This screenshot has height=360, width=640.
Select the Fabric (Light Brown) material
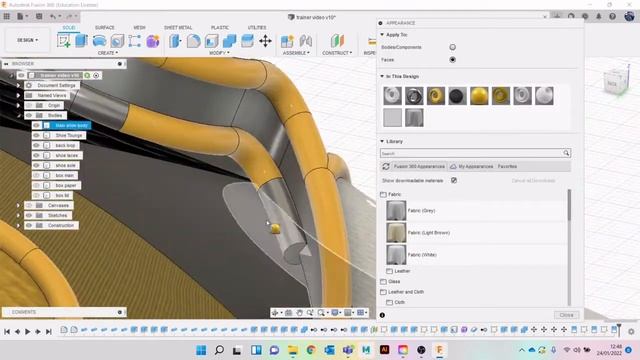coord(476,233)
